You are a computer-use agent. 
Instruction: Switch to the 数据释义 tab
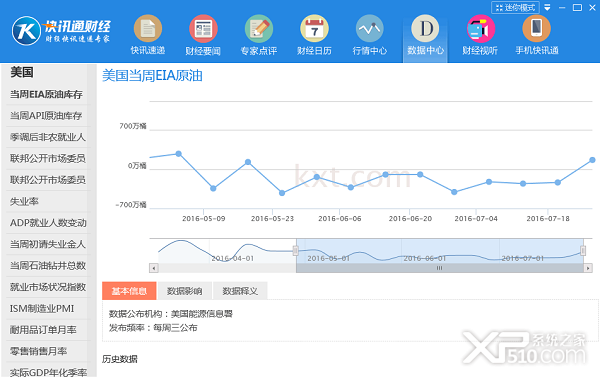point(240,291)
